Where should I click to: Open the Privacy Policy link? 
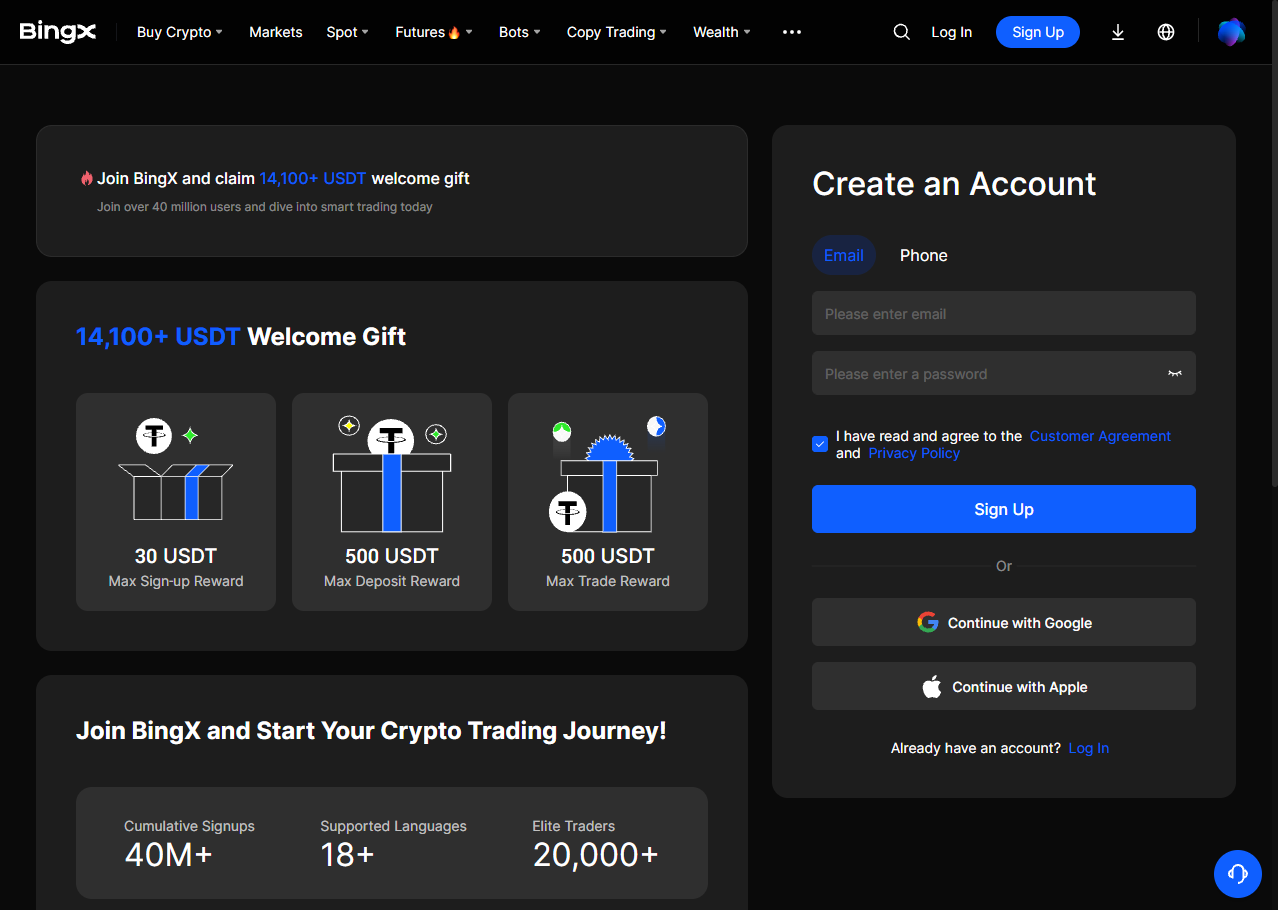click(913, 453)
